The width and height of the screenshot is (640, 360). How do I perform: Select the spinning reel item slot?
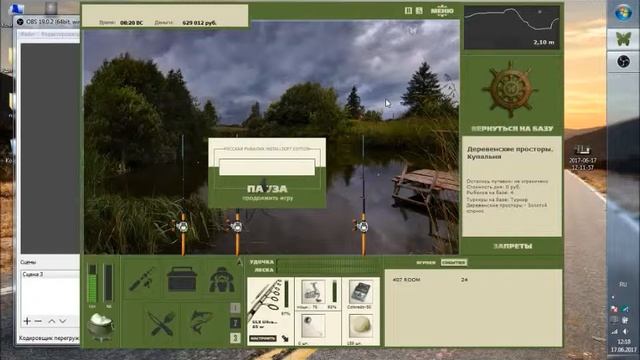click(313, 291)
